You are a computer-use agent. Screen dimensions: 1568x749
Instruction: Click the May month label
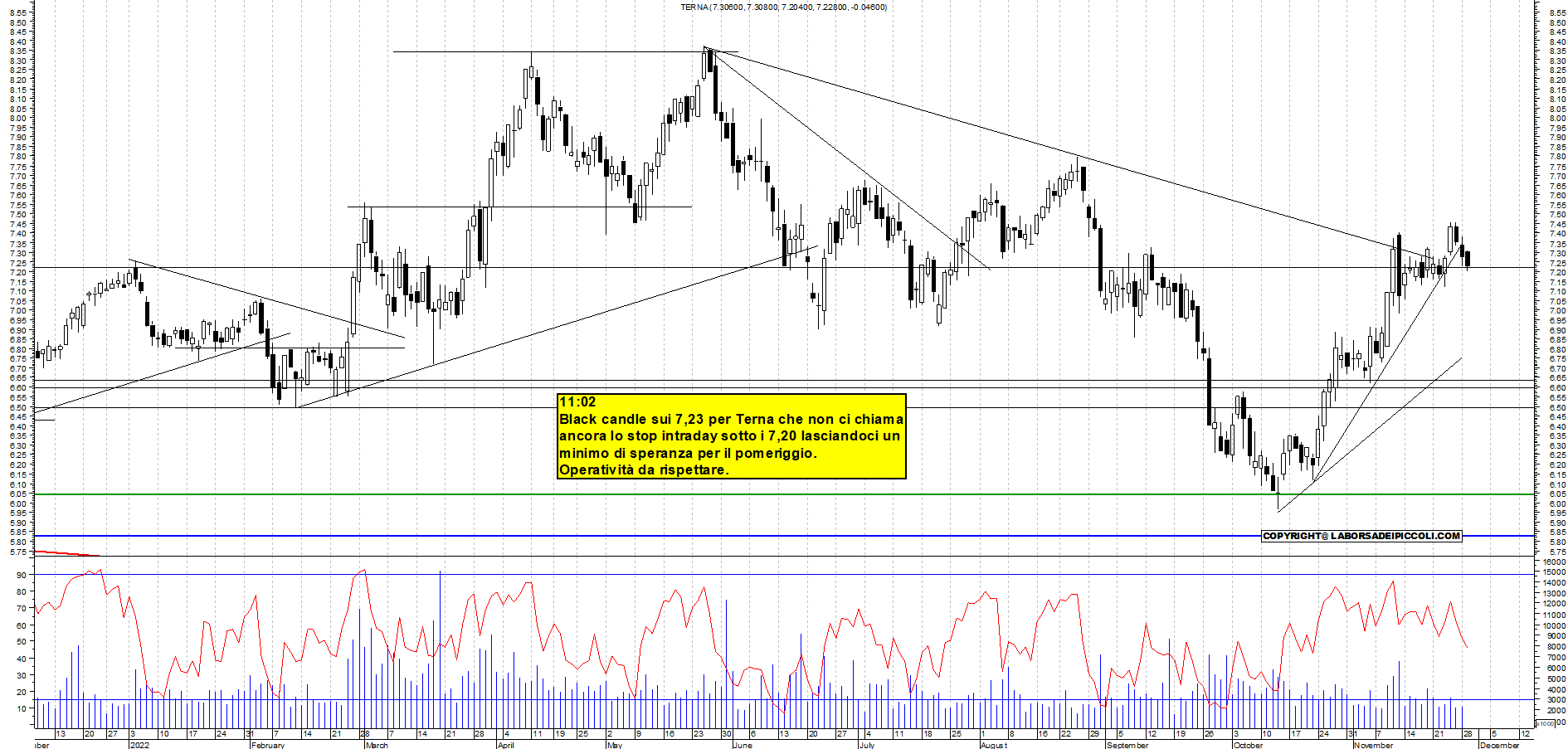615,745
